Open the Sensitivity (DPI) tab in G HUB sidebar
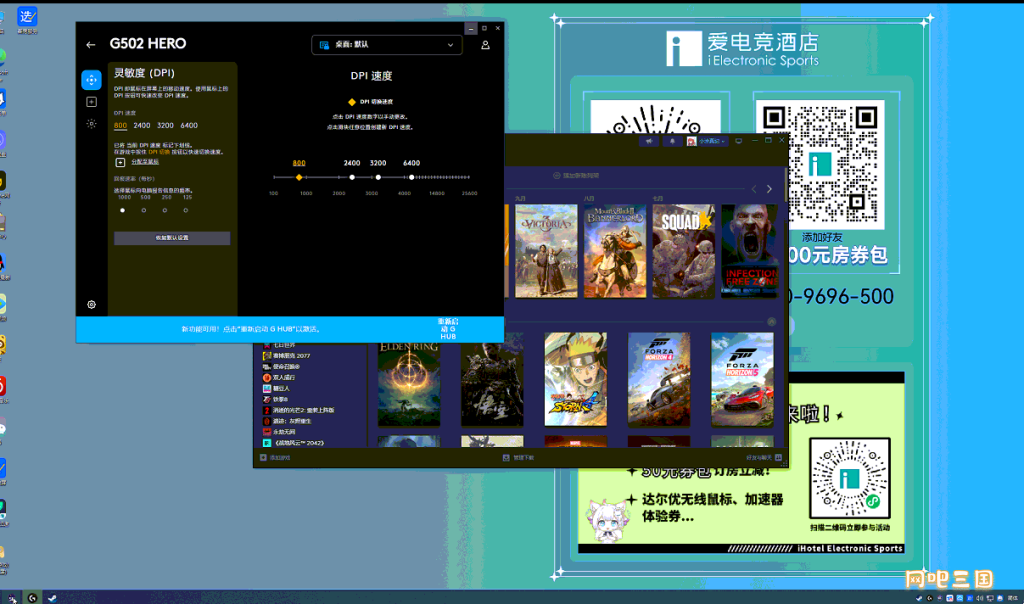This screenshot has height=604, width=1024. 91,80
